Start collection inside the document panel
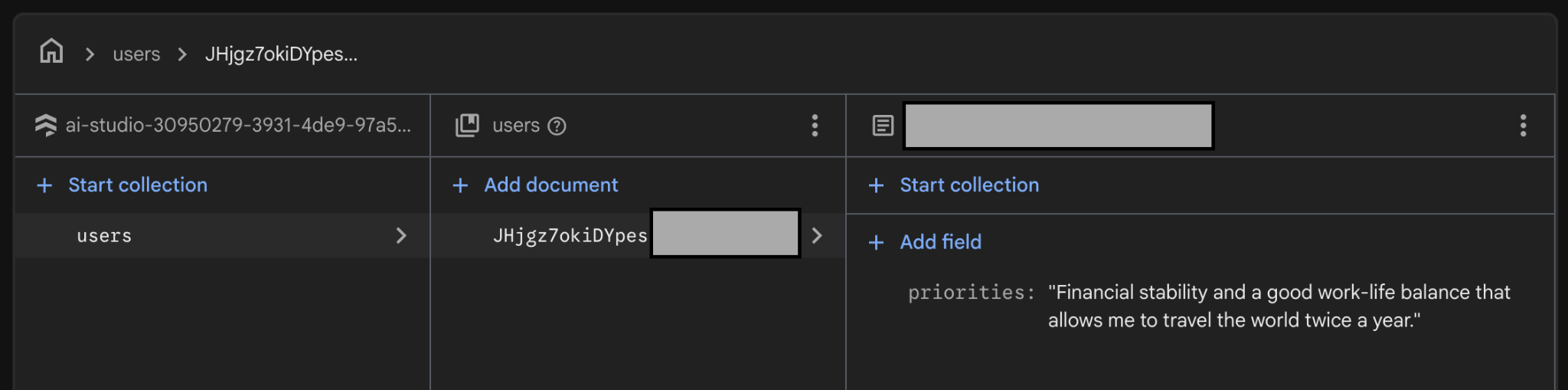Screen dimensions: 1568x390 954,185
